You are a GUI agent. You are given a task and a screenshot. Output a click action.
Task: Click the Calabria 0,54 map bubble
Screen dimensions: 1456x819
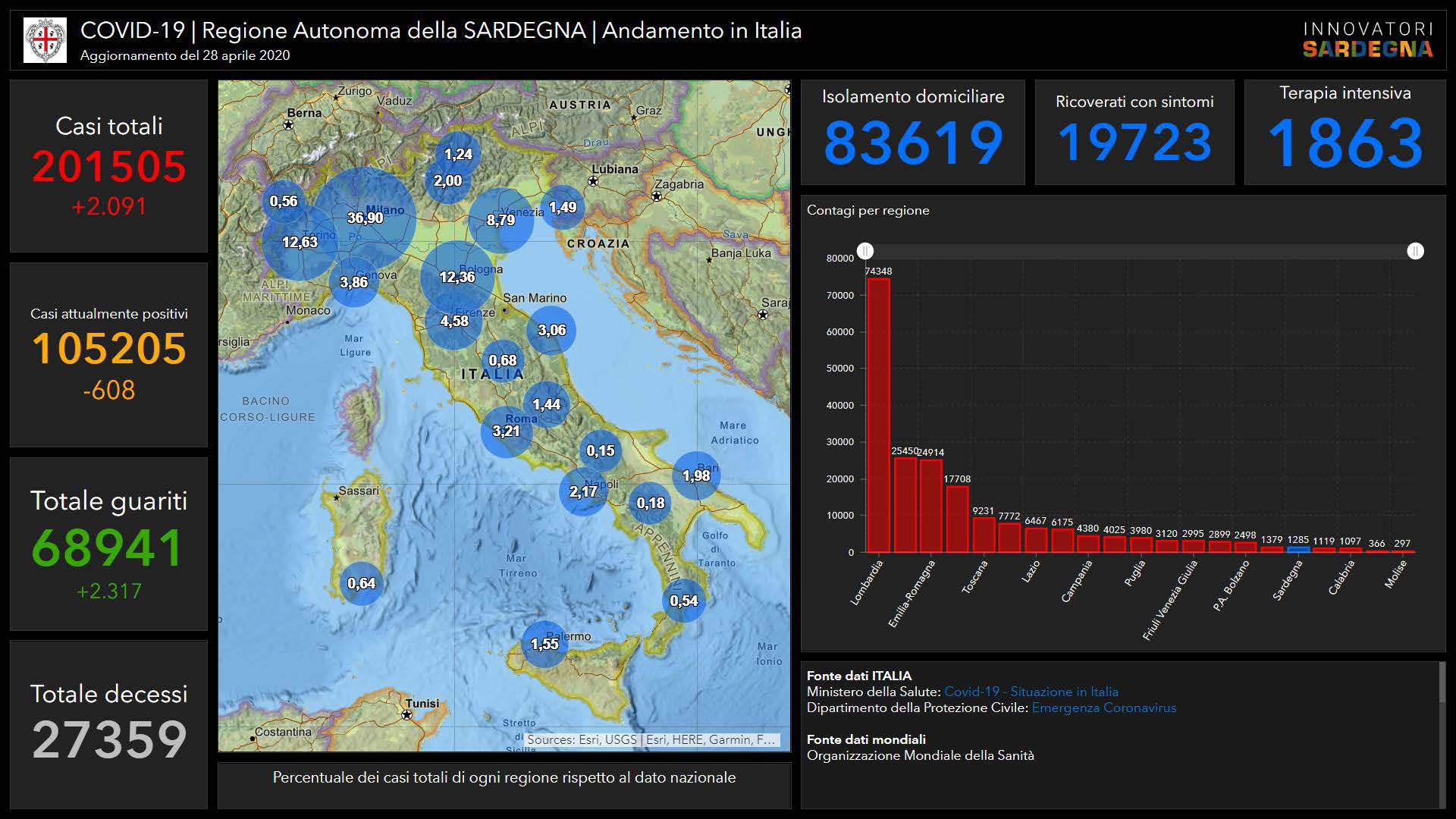[x=683, y=601]
